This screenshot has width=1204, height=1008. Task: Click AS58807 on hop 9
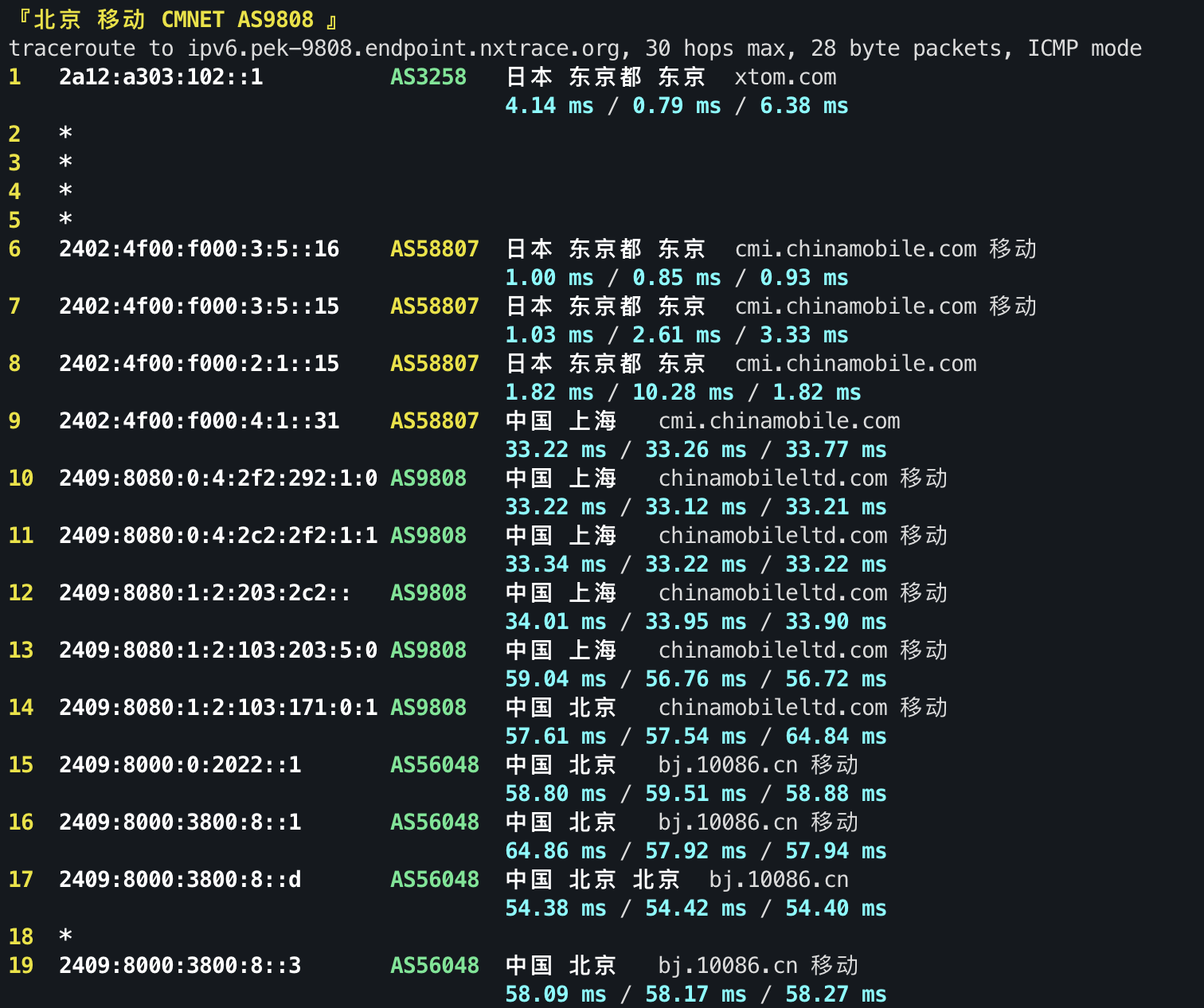(x=435, y=421)
